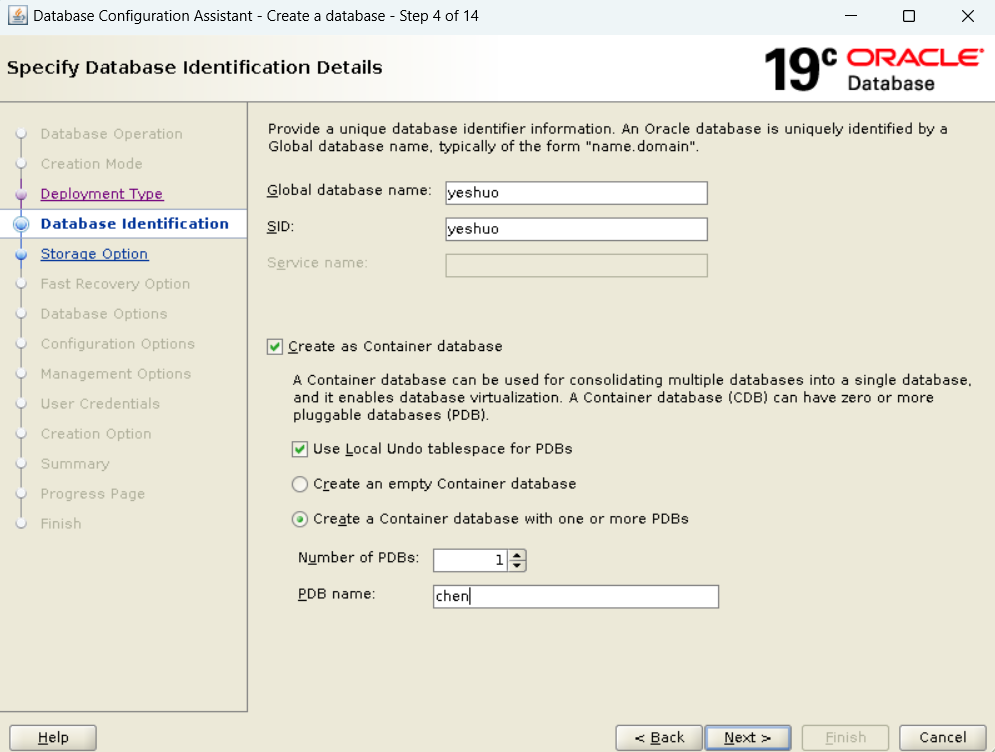Toggle Use Local Undo tablespace for PDBs

(x=300, y=449)
